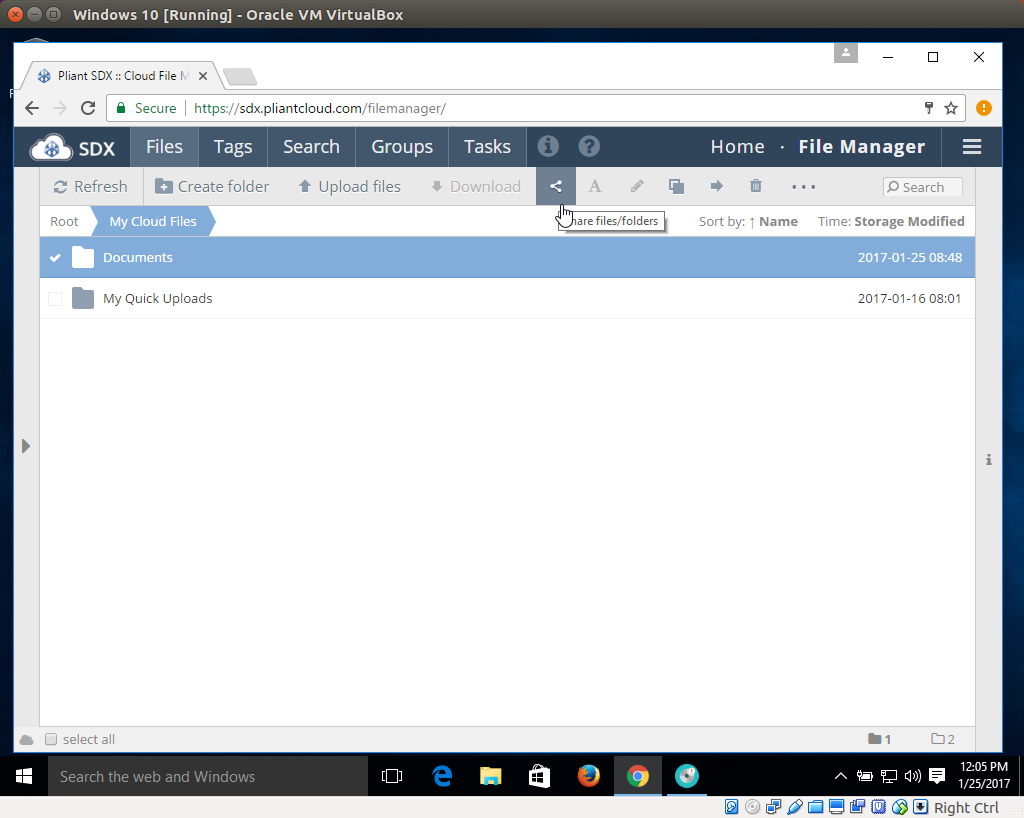This screenshot has width=1024, height=818.
Task: Toggle the select all checkbox
Action: pos(51,739)
